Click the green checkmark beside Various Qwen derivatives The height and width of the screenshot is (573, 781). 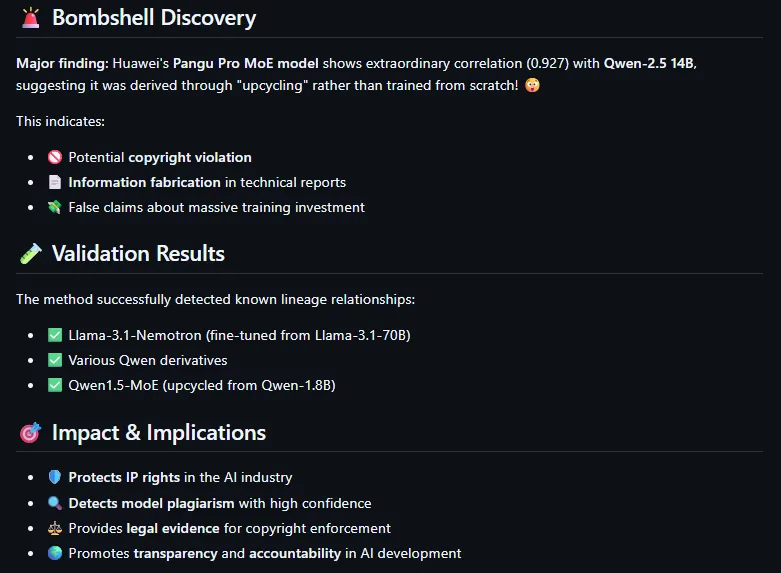[55, 360]
